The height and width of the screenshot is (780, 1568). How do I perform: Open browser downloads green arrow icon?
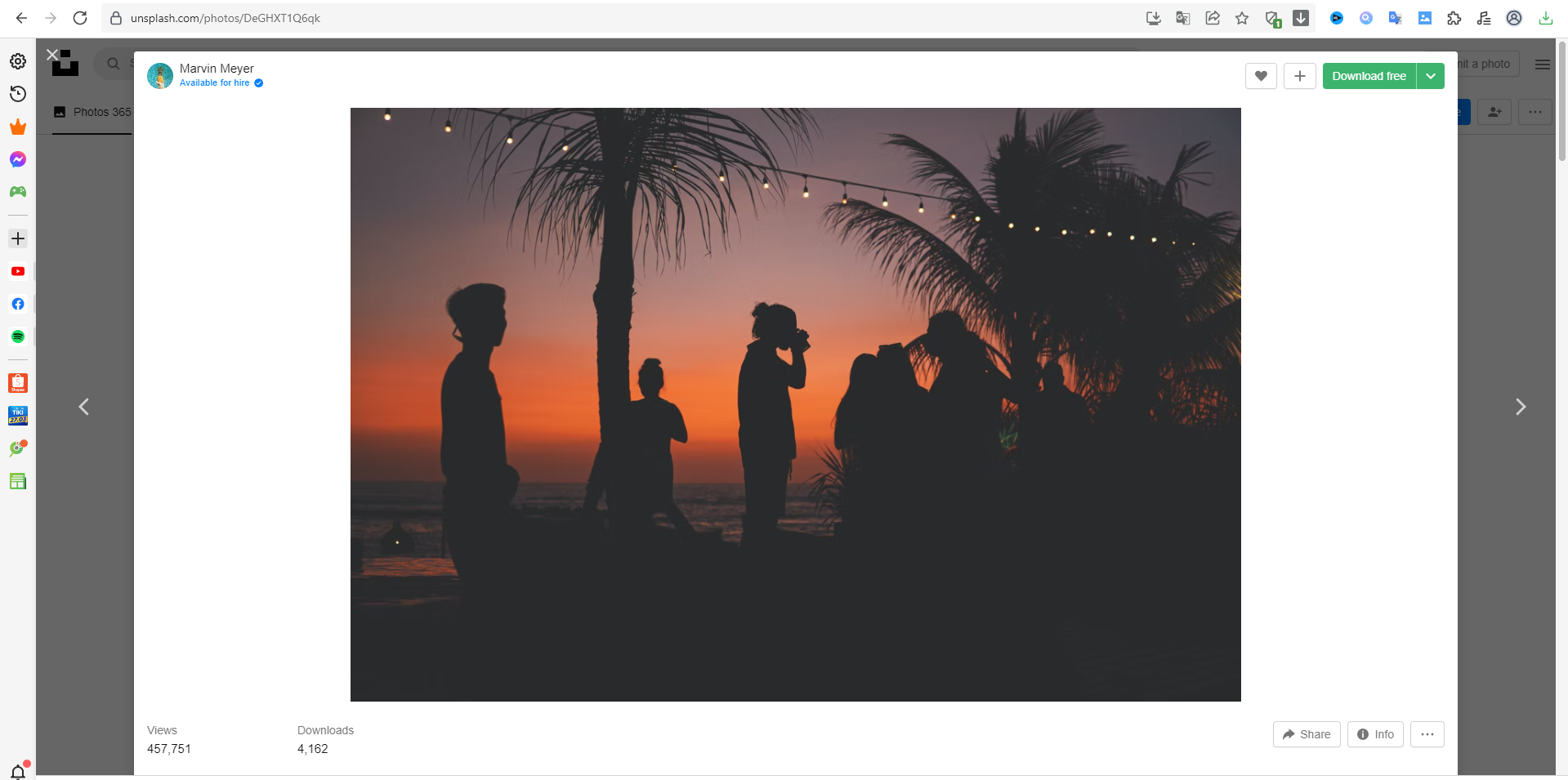[x=1545, y=18]
